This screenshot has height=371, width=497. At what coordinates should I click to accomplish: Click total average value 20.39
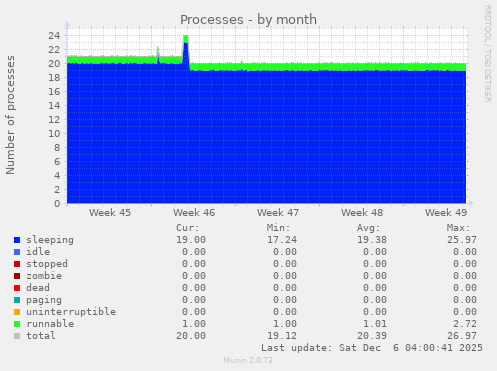pyautogui.click(x=372, y=336)
